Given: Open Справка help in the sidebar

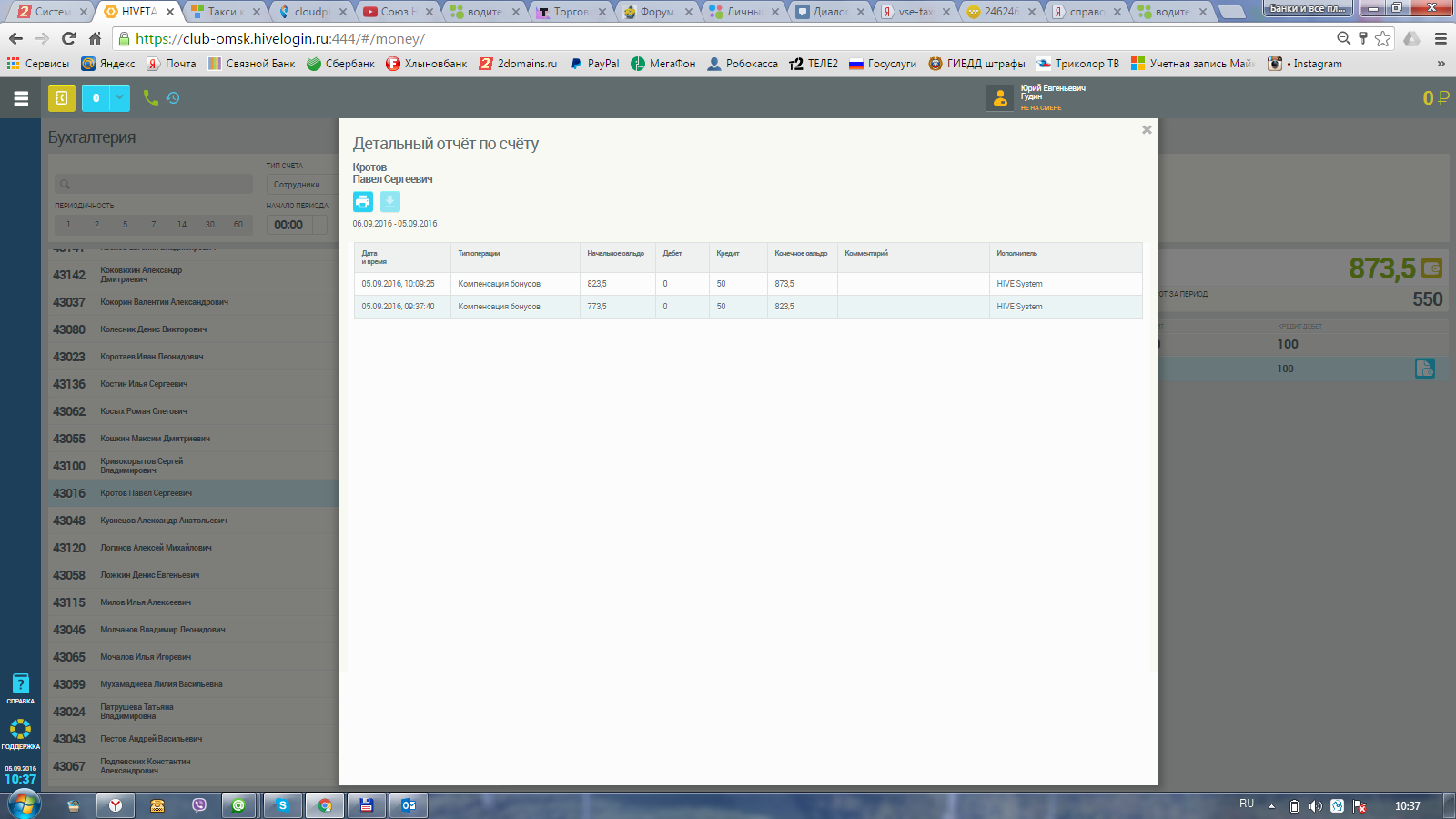Looking at the screenshot, I should pos(20,689).
